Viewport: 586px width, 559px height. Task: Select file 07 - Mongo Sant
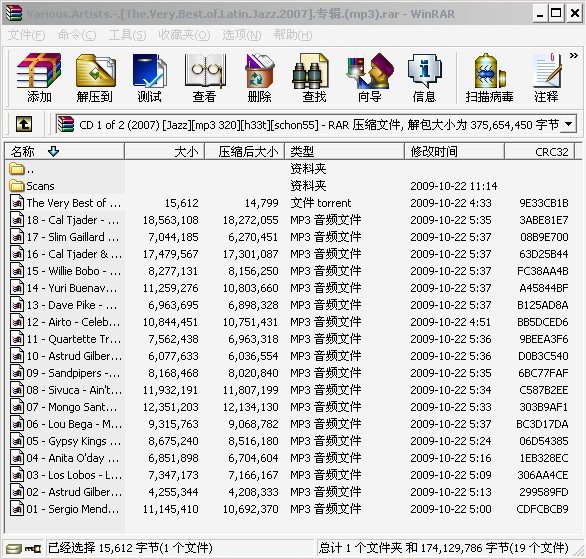[x=72, y=407]
